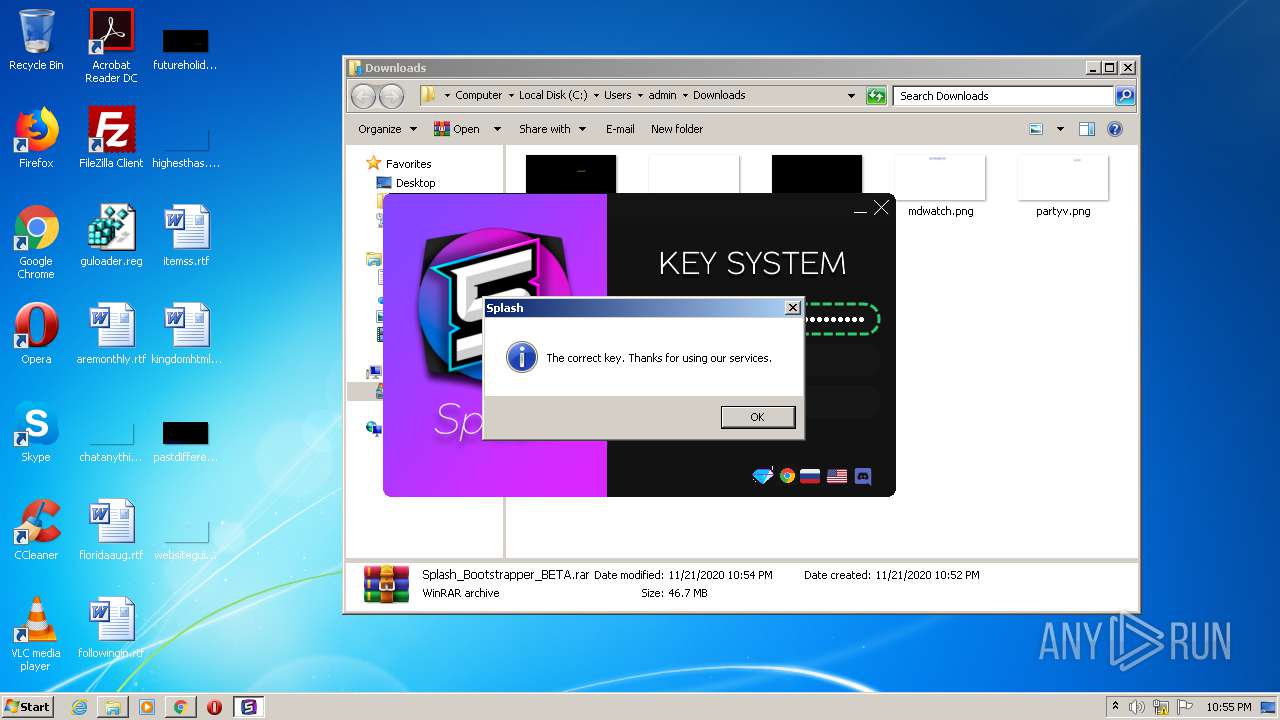Open Internet Explorer from taskbar

pyautogui.click(x=79, y=707)
